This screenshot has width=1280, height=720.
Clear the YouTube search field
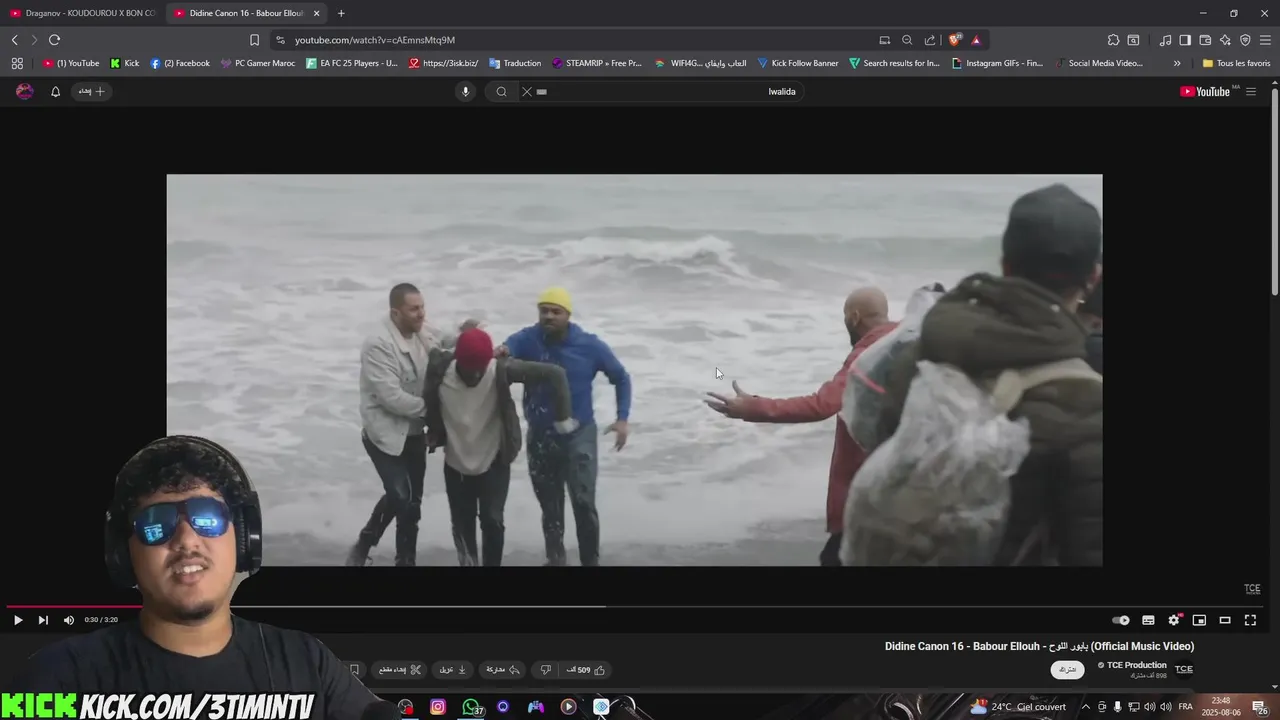(527, 91)
